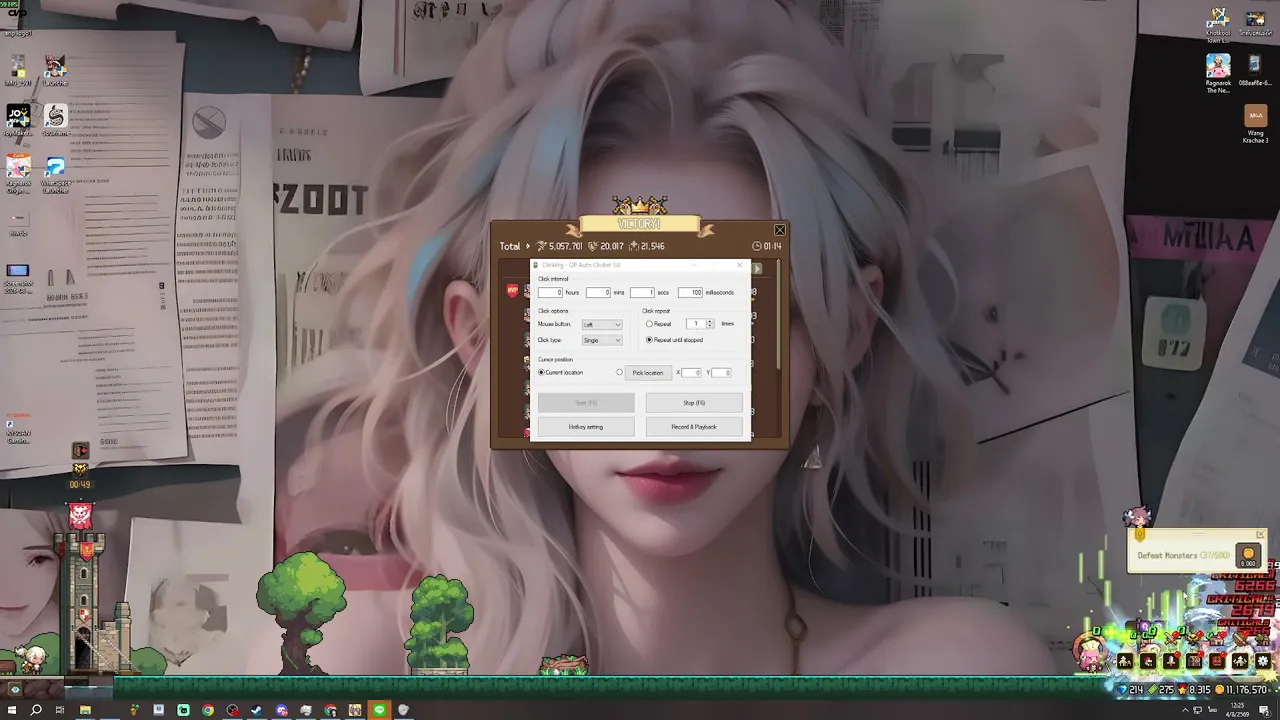Increase repeat times with stepper arrows
The image size is (1280, 720).
pos(710,322)
